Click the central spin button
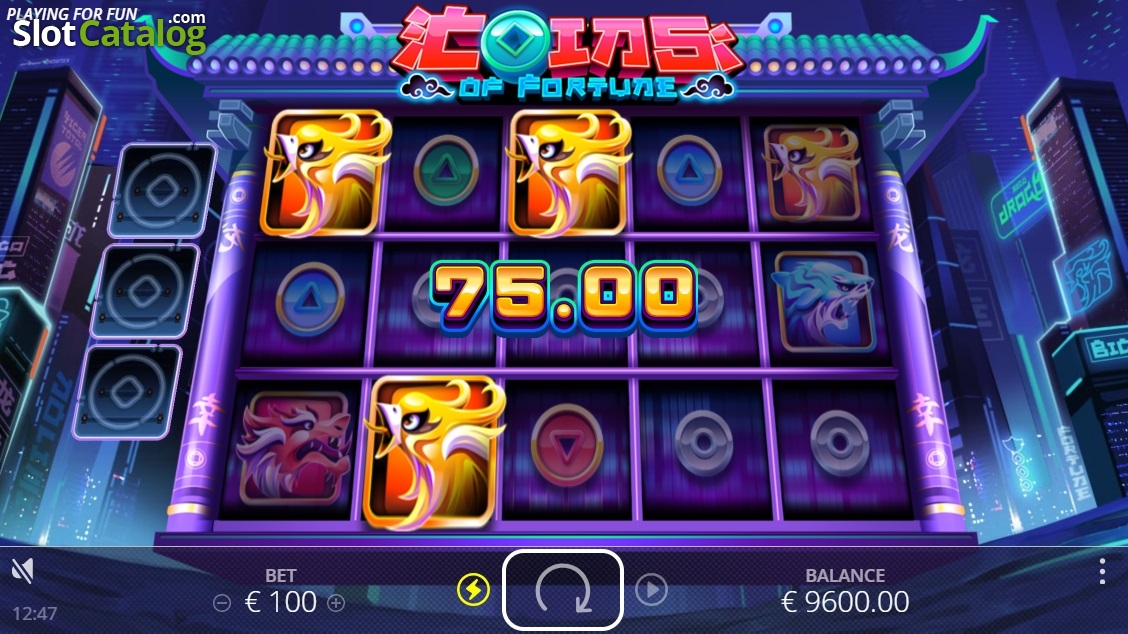This screenshot has width=1128, height=634. [563, 590]
